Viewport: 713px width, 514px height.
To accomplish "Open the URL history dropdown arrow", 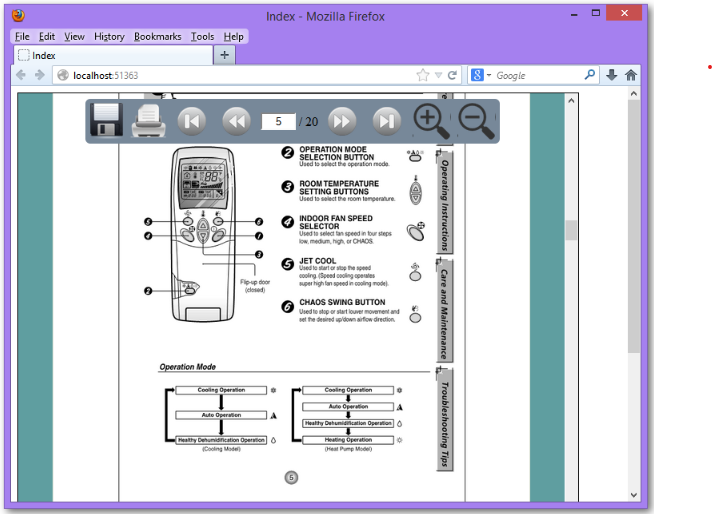I will [x=438, y=76].
